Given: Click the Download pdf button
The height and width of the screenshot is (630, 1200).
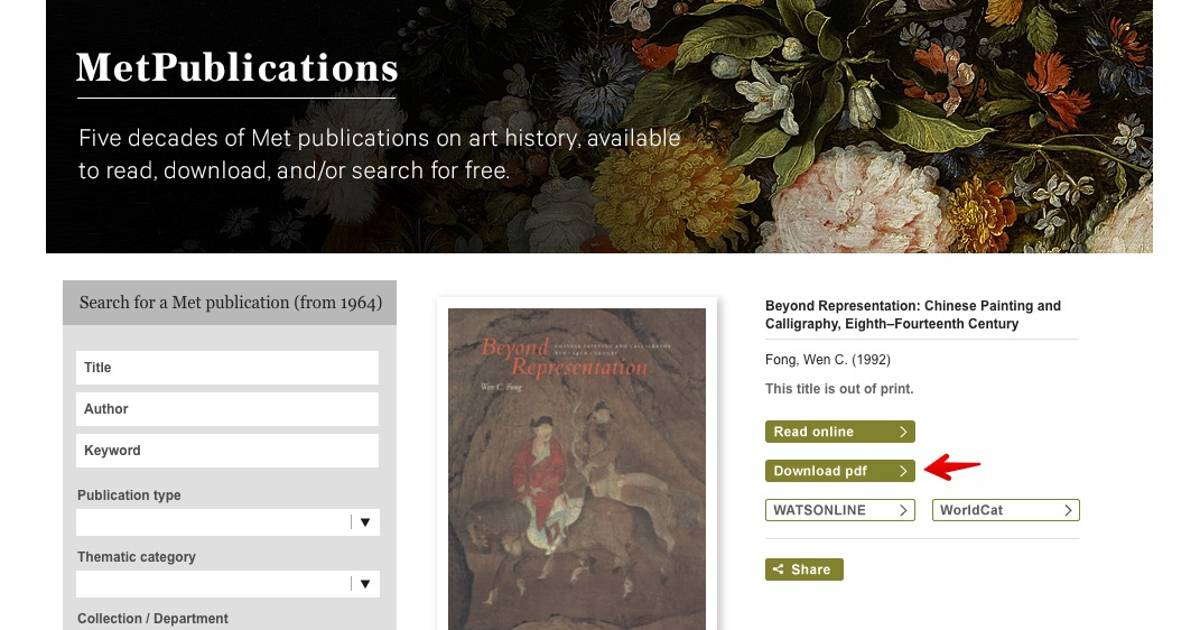Looking at the screenshot, I should pos(840,471).
